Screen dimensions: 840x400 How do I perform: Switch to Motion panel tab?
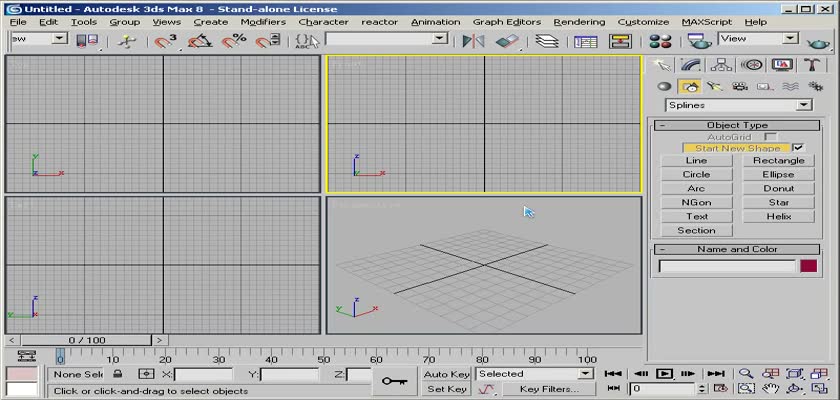coord(752,65)
